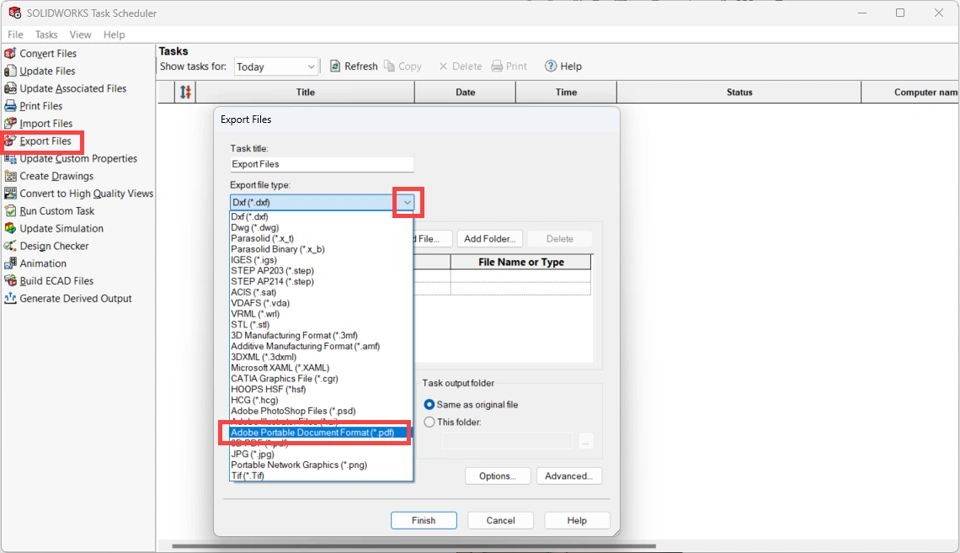Click the Export Files sidebar icon
960x553 pixels.
click(10, 141)
